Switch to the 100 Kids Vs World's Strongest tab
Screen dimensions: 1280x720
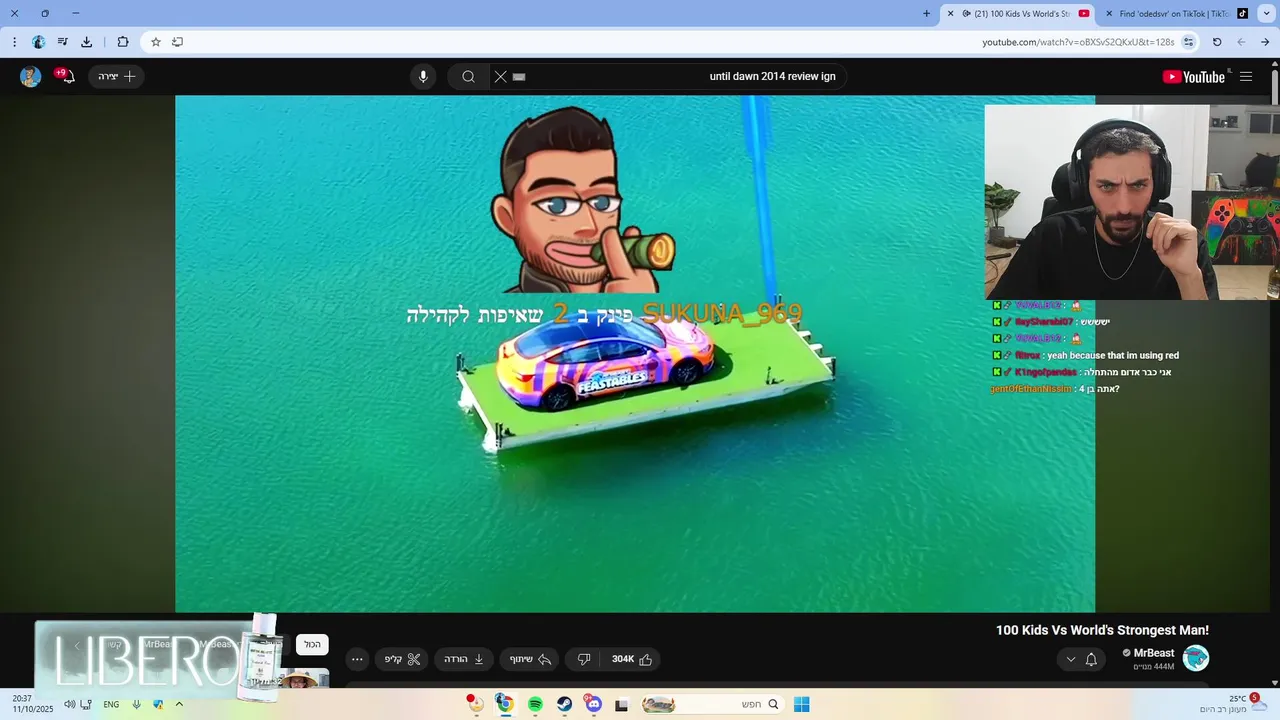tap(1017, 14)
